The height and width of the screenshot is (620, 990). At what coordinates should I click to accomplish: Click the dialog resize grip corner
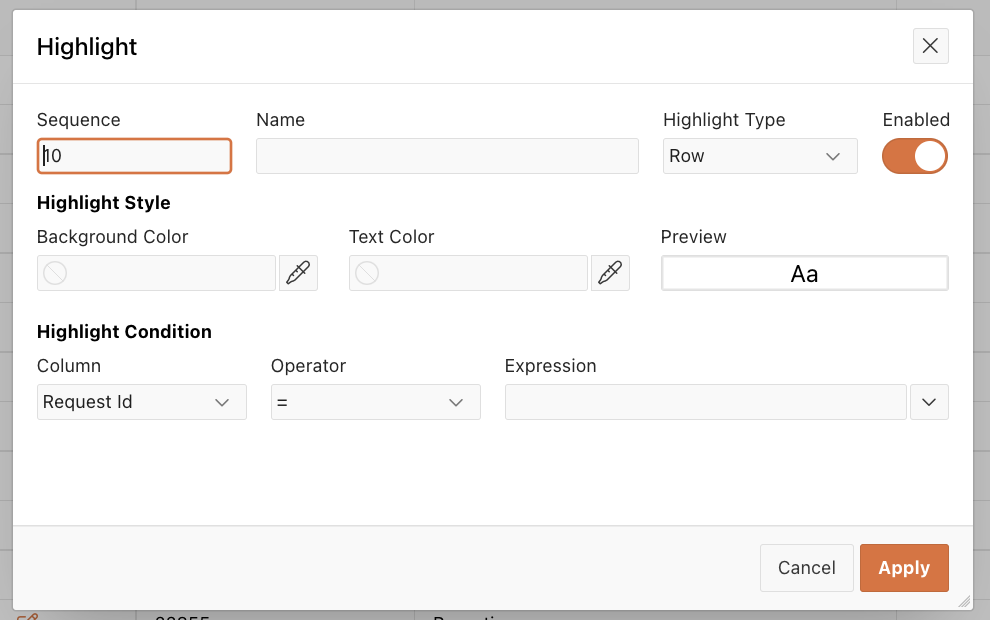click(x=964, y=601)
